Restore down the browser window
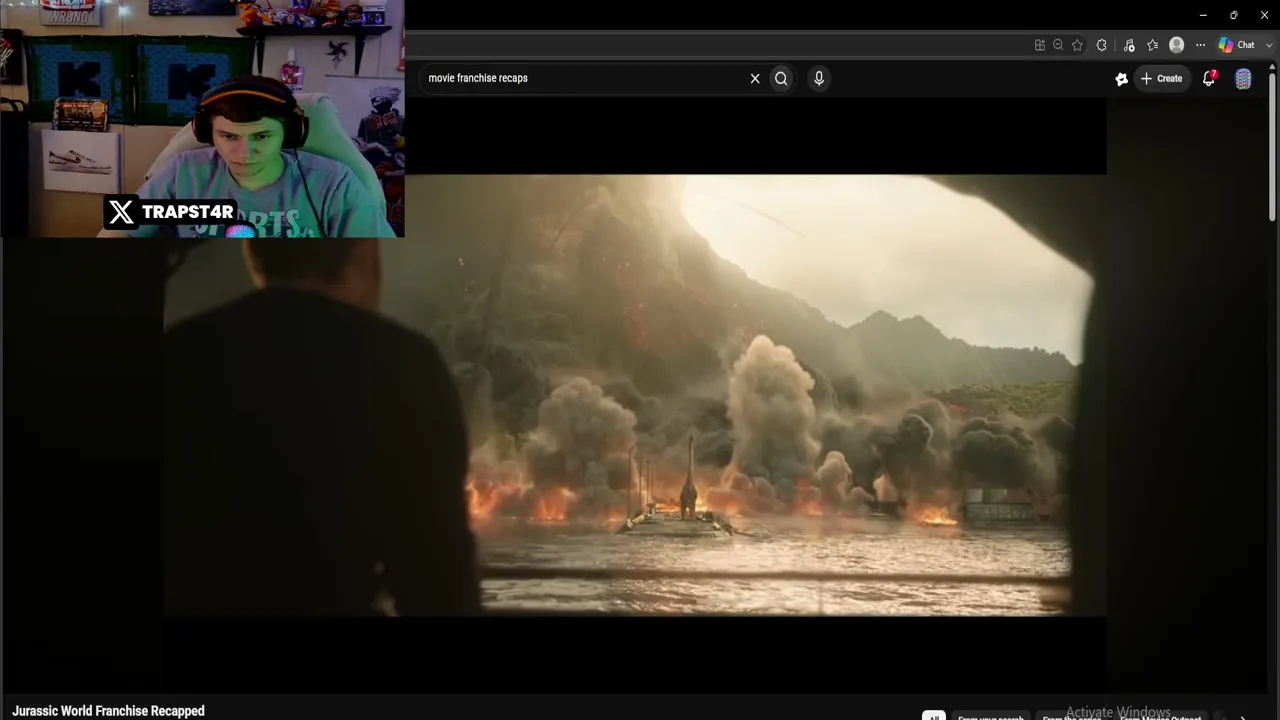This screenshot has height=720, width=1280. [1234, 15]
